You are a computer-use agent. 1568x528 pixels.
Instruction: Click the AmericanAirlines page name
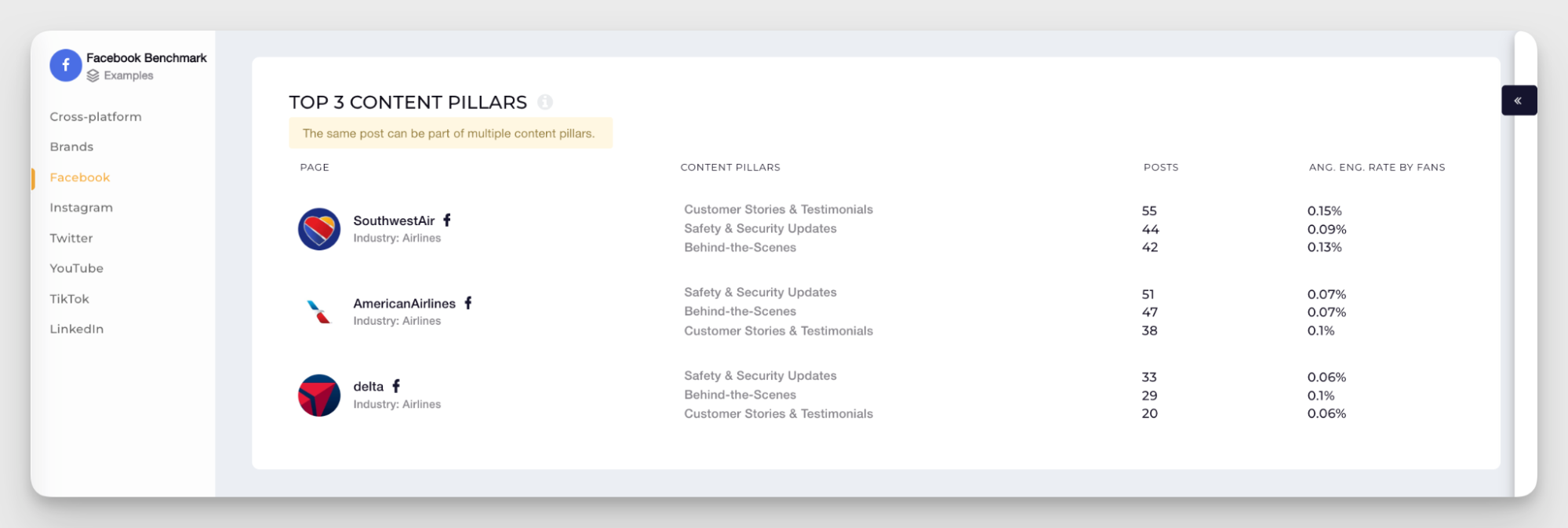click(x=404, y=304)
